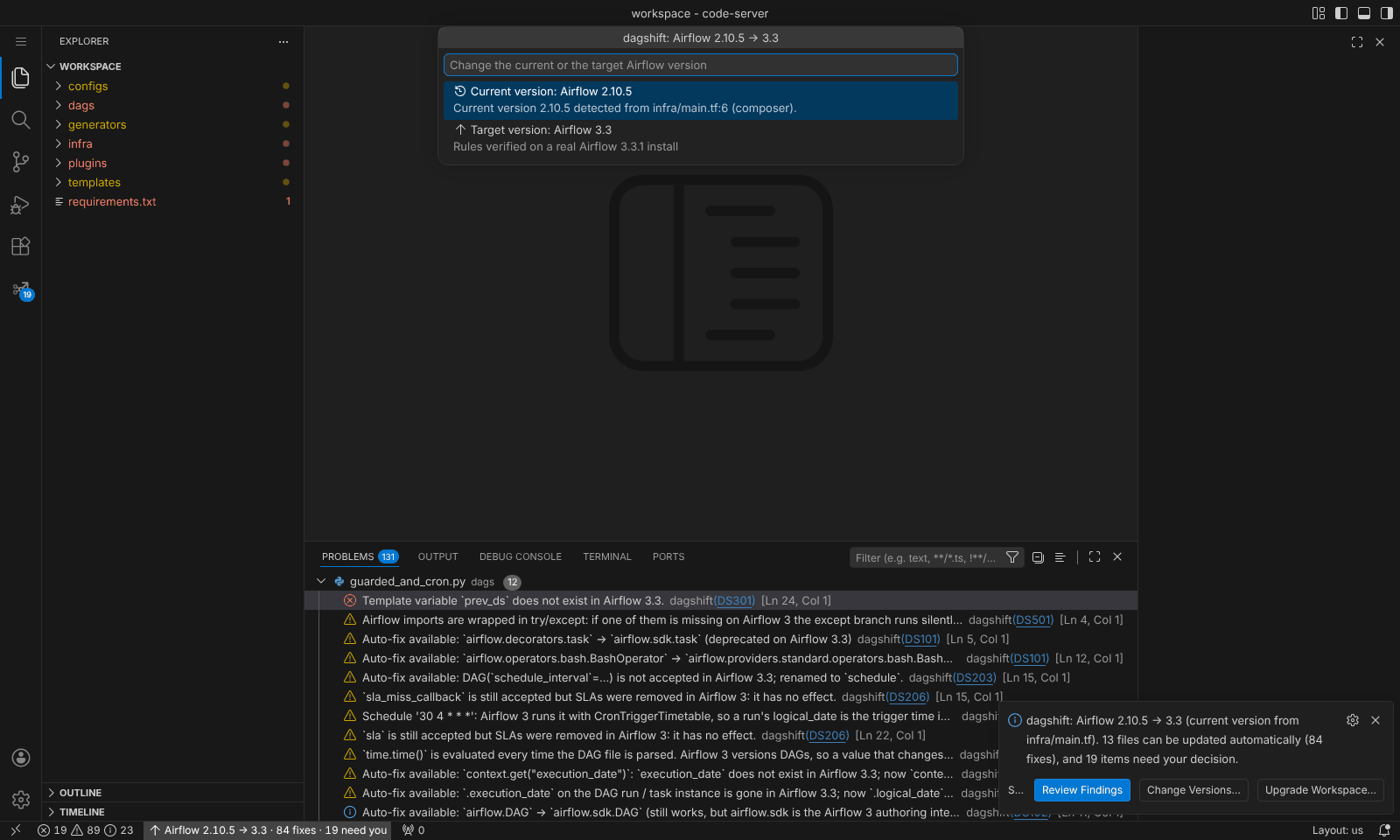The width and height of the screenshot is (1400, 840).
Task: Open the Accounts menu icon
Action: (21, 758)
